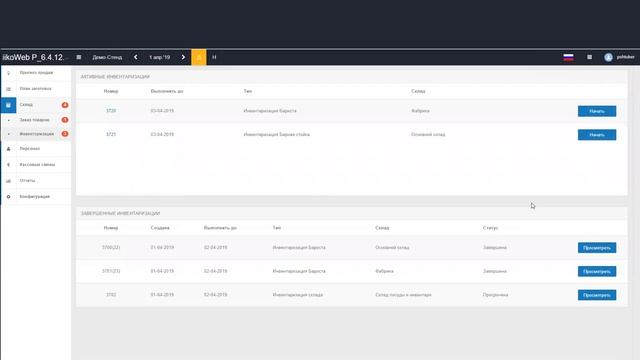
Task: Click the iikoWeb logo title
Action: (33, 57)
